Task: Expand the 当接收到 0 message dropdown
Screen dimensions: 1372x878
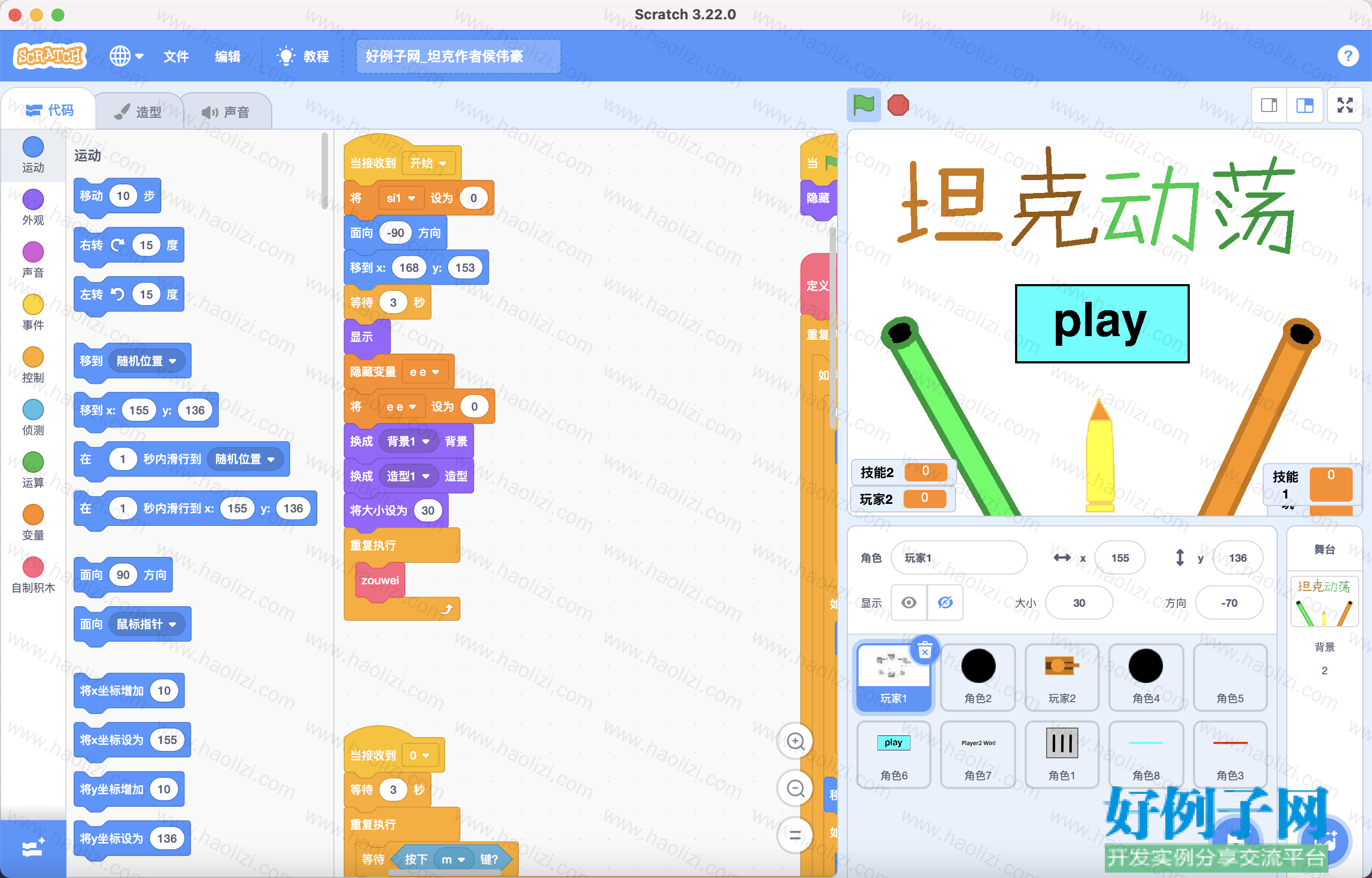Action: [x=420, y=755]
